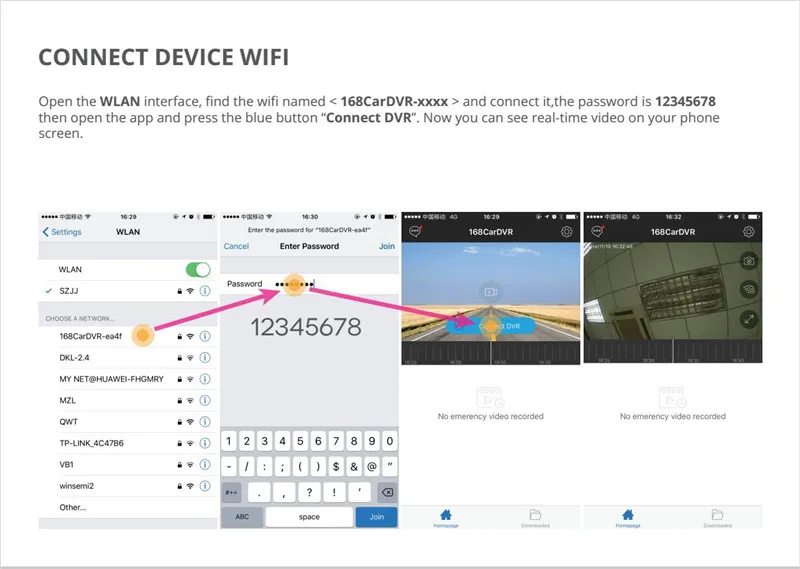Tap the connected SZJJ network row

[128, 291]
